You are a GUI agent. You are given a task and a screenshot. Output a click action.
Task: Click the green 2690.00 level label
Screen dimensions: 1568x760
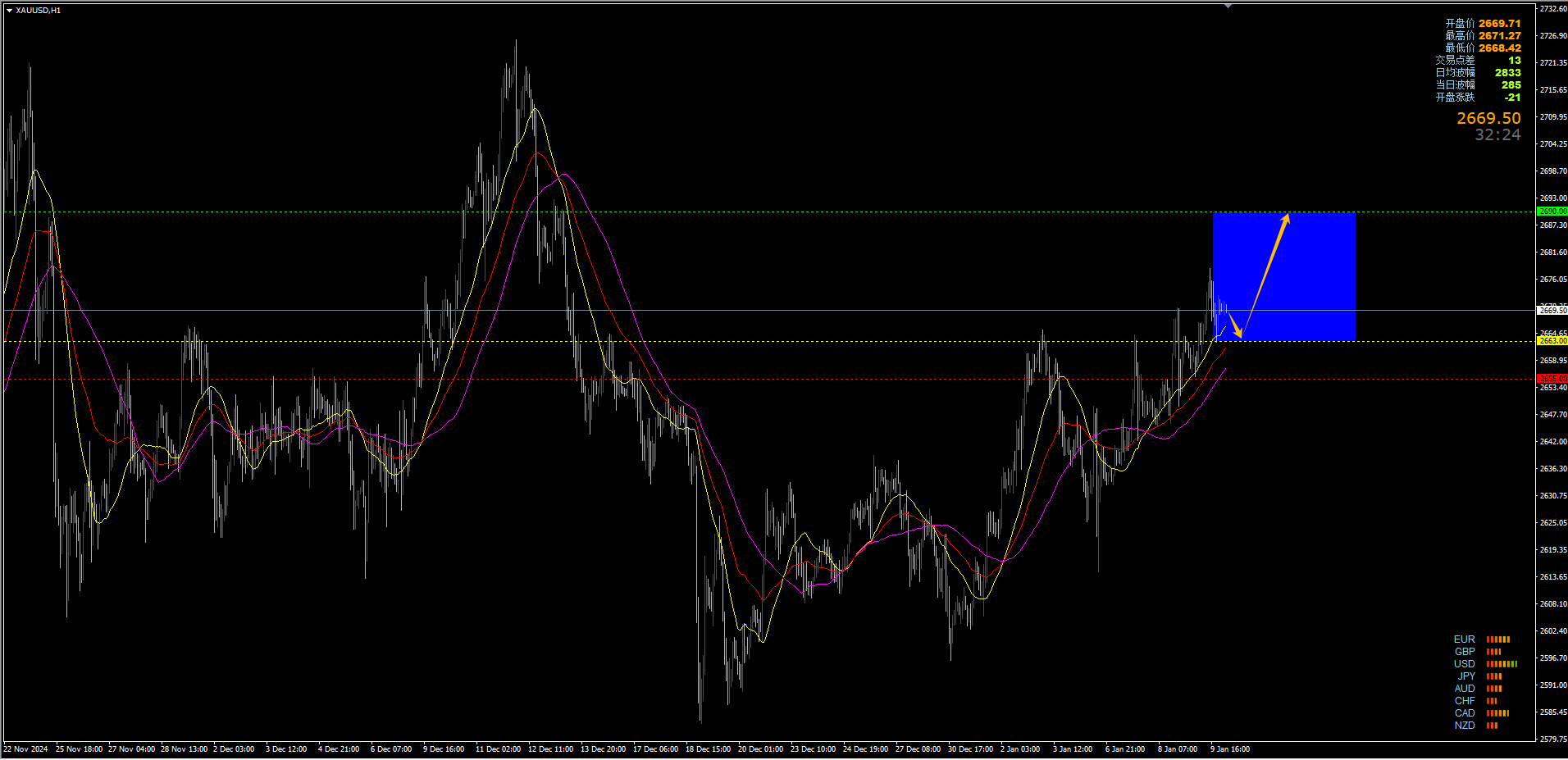click(x=1552, y=212)
